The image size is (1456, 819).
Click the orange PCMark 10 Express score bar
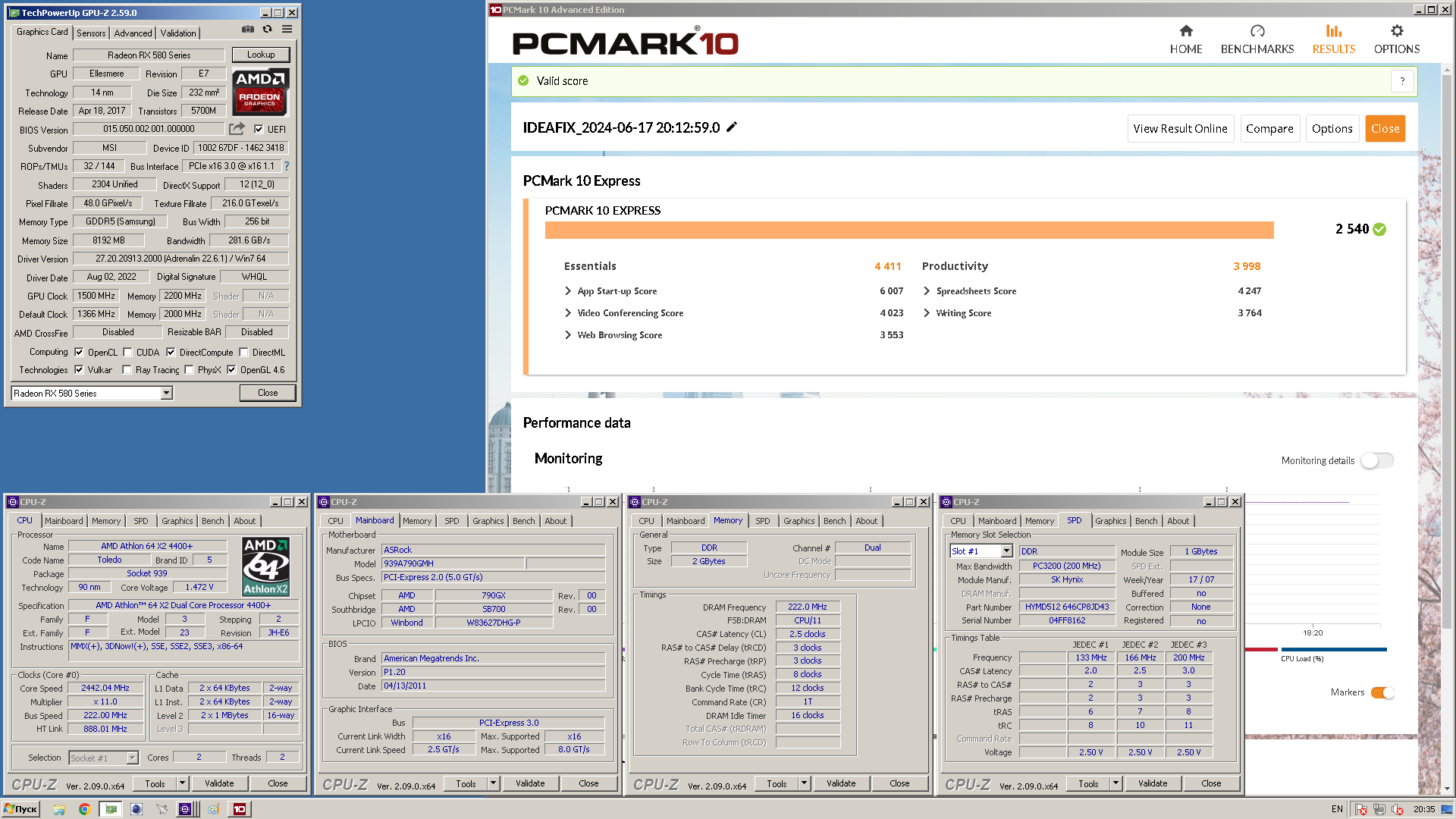[x=909, y=230]
